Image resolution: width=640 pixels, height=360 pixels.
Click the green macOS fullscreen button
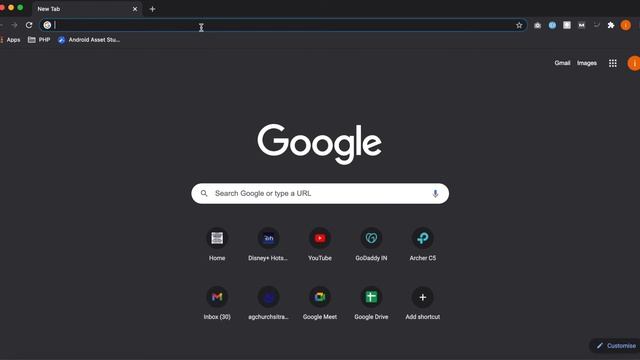point(20,7)
